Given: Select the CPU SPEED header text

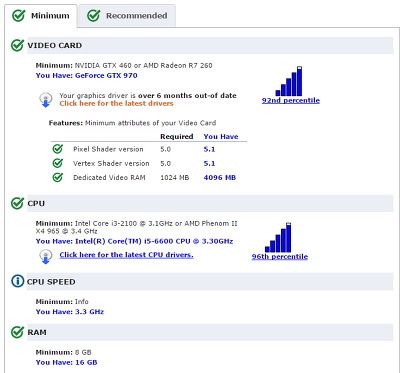Looking at the screenshot, I should coord(51,282).
